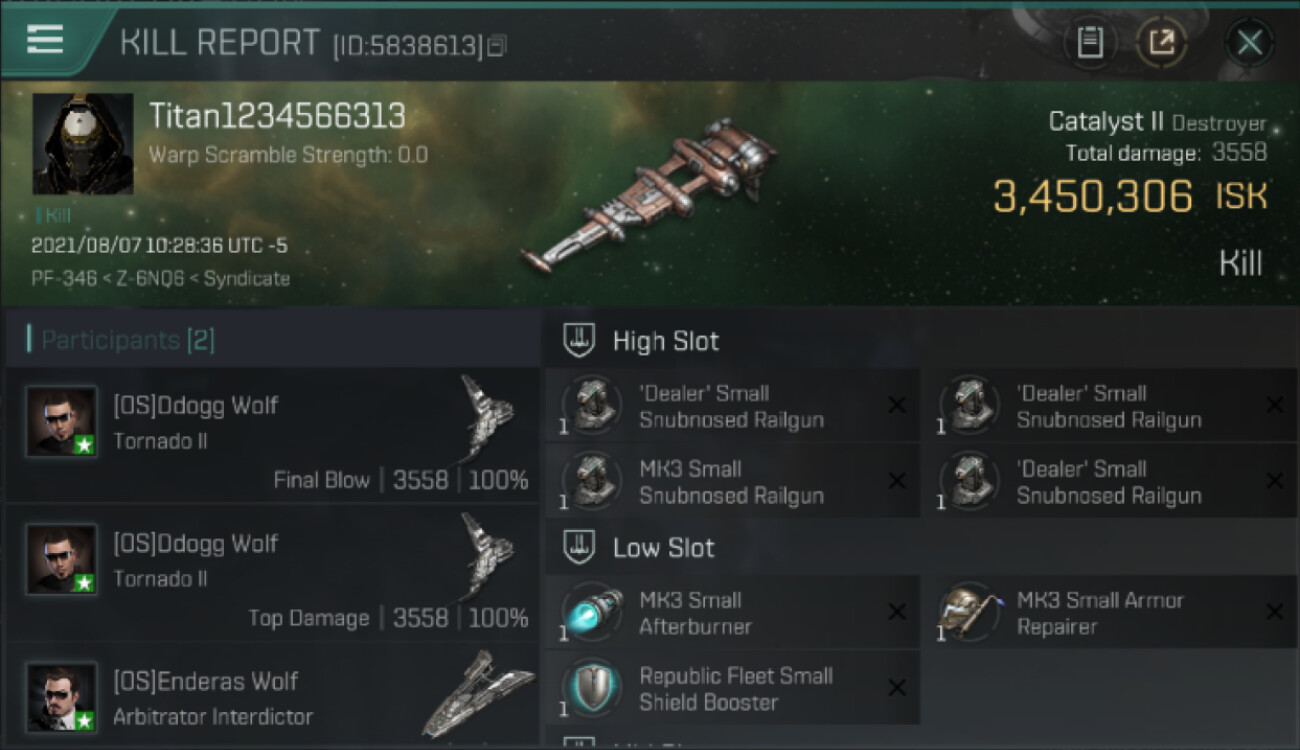Open Enderas Wolf participant entry
1300x750 pixels.
pos(272,696)
